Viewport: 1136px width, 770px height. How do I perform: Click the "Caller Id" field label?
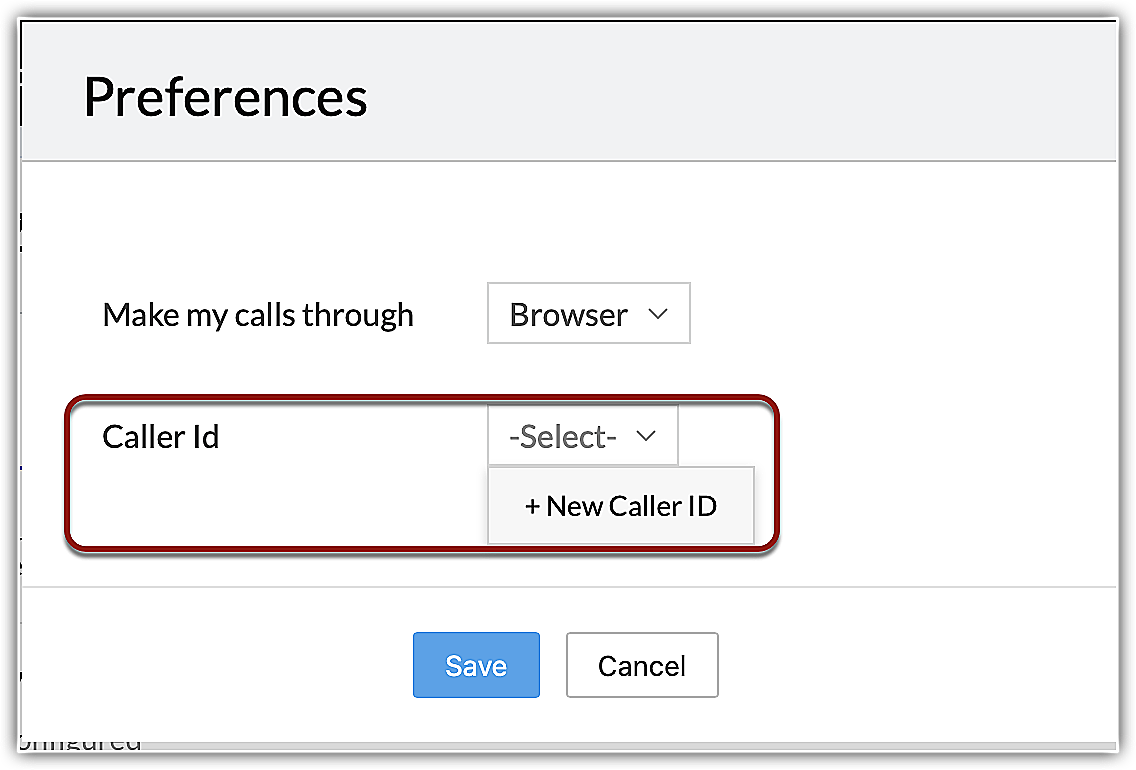[161, 437]
